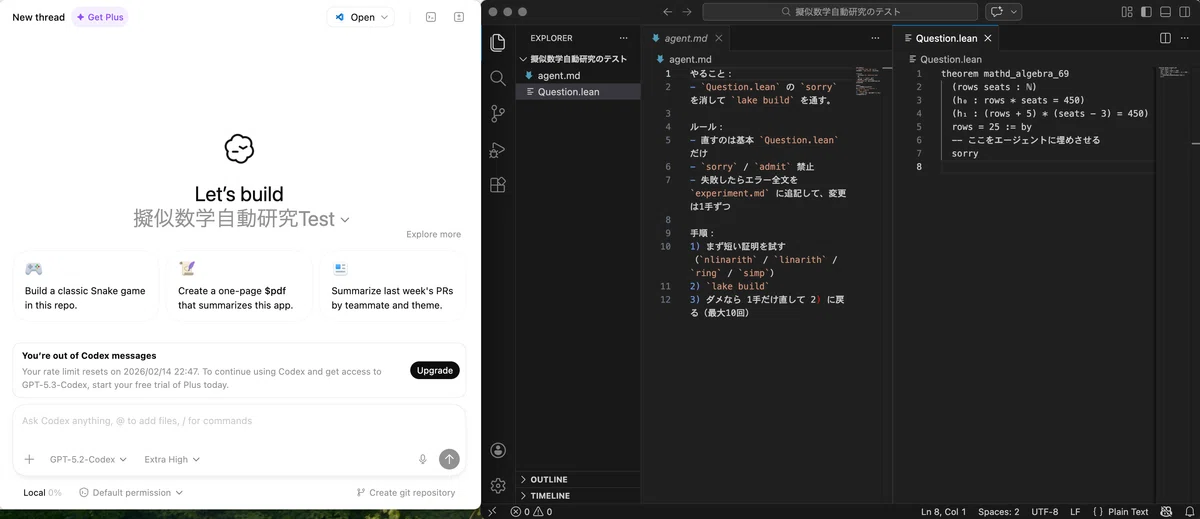The height and width of the screenshot is (519, 1200).
Task: Click the Ask Codex anything input field
Action: 240,421
